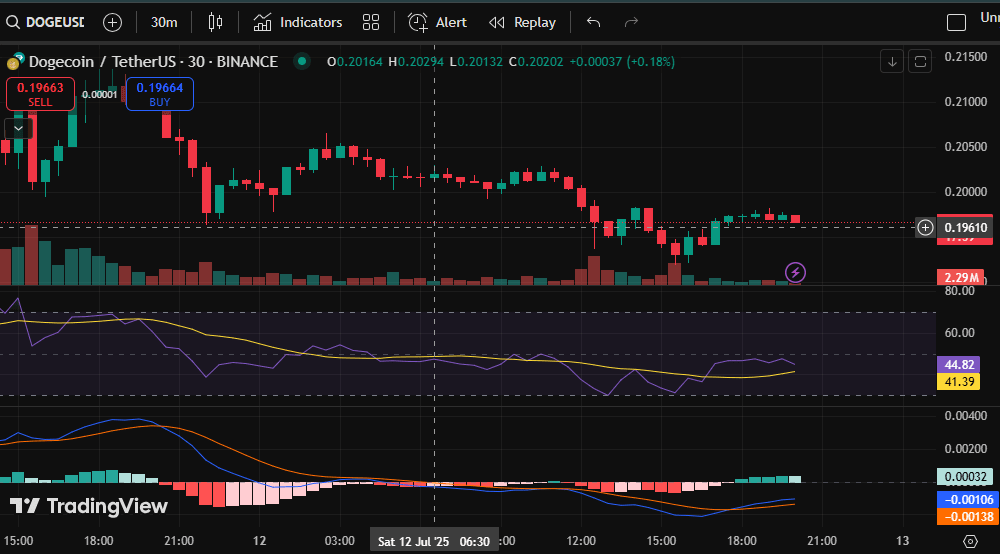1000x554 pixels.
Task: Open the indicator templates grid icon
Action: [x=371, y=22]
